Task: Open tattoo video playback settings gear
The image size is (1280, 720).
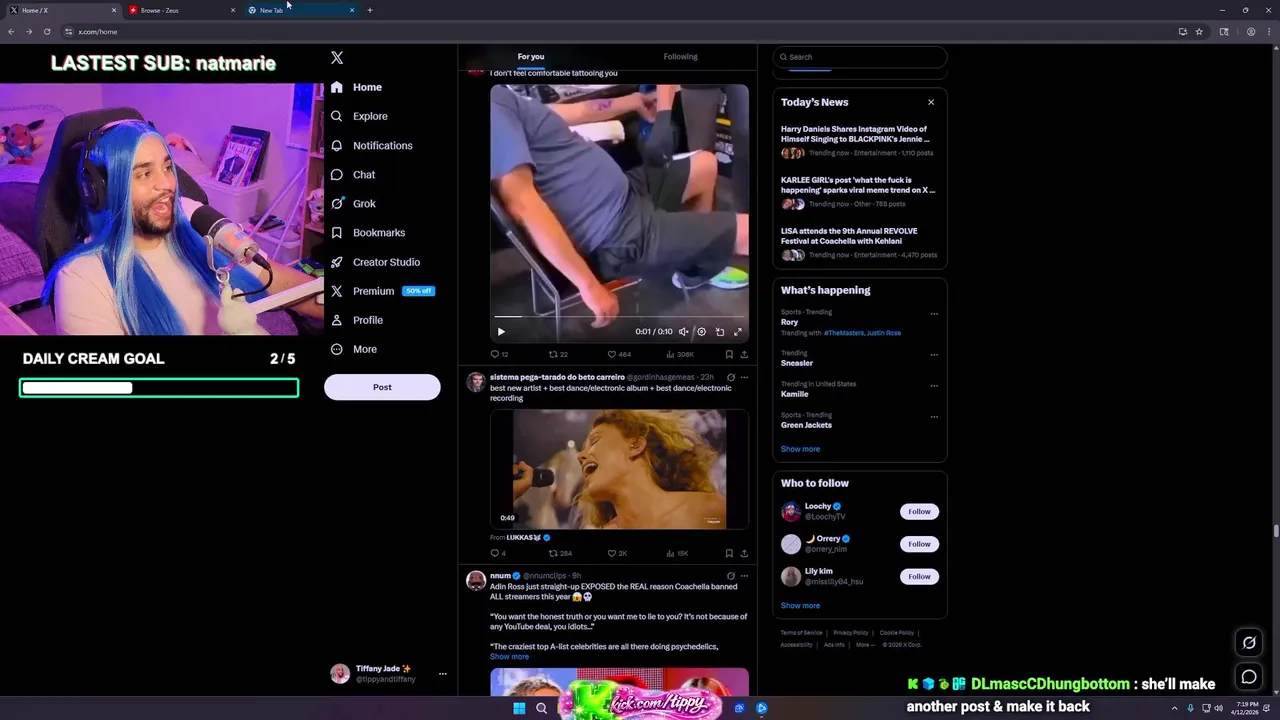Action: [x=701, y=332]
